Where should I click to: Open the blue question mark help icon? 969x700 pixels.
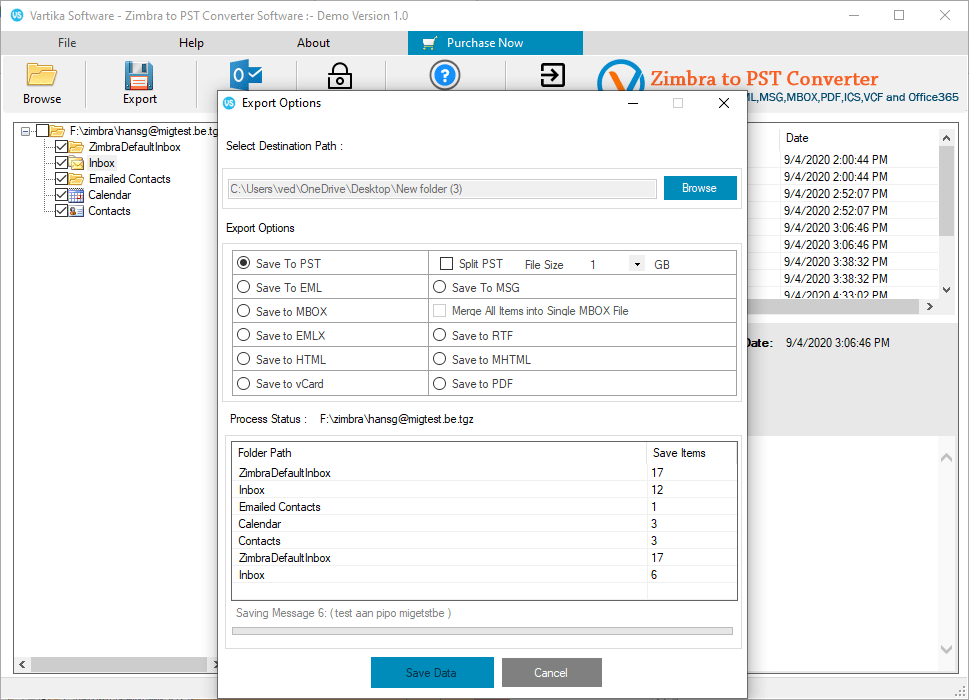445,75
